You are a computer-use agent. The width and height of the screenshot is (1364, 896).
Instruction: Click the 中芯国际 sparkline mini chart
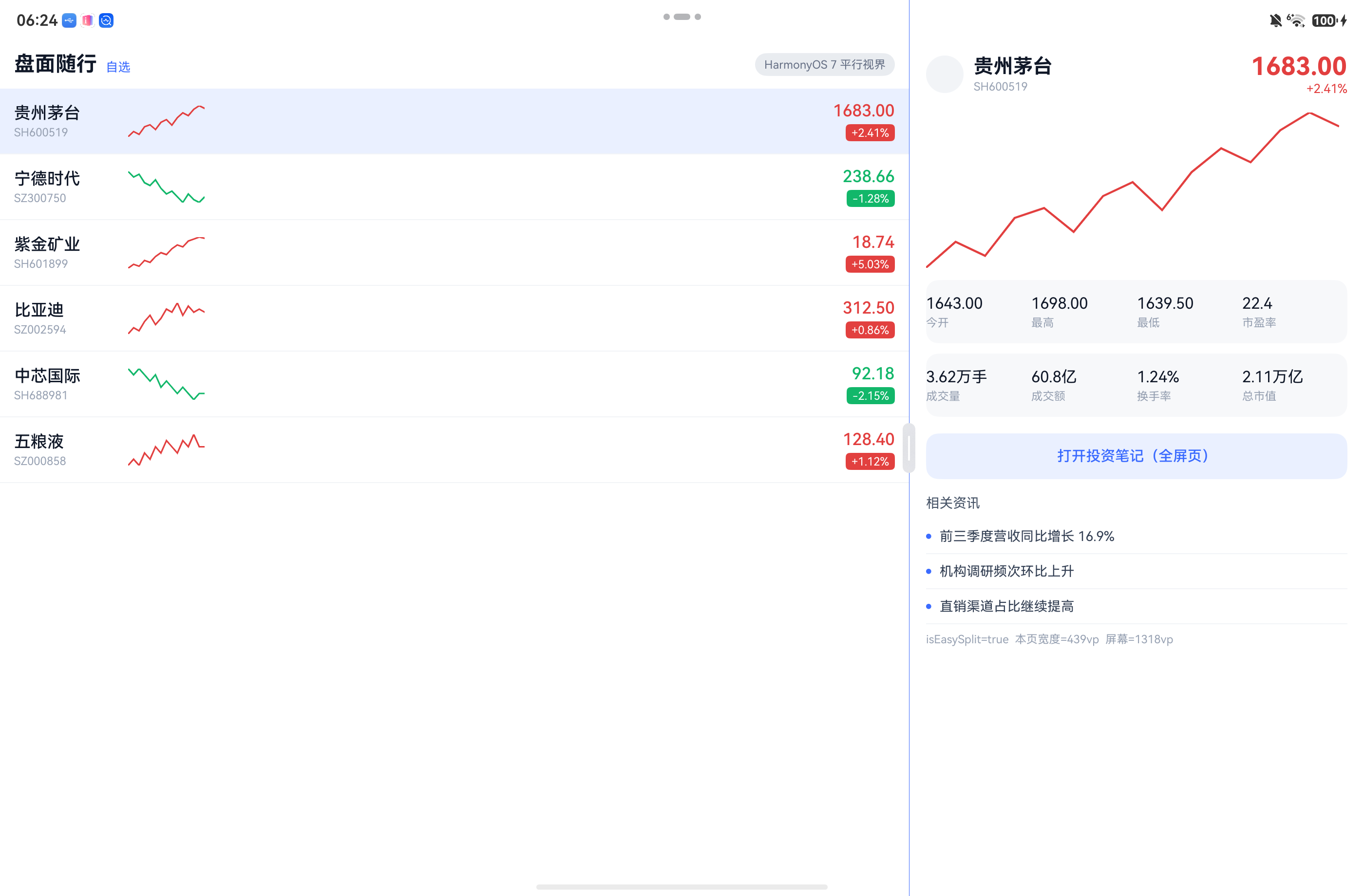[x=166, y=384]
